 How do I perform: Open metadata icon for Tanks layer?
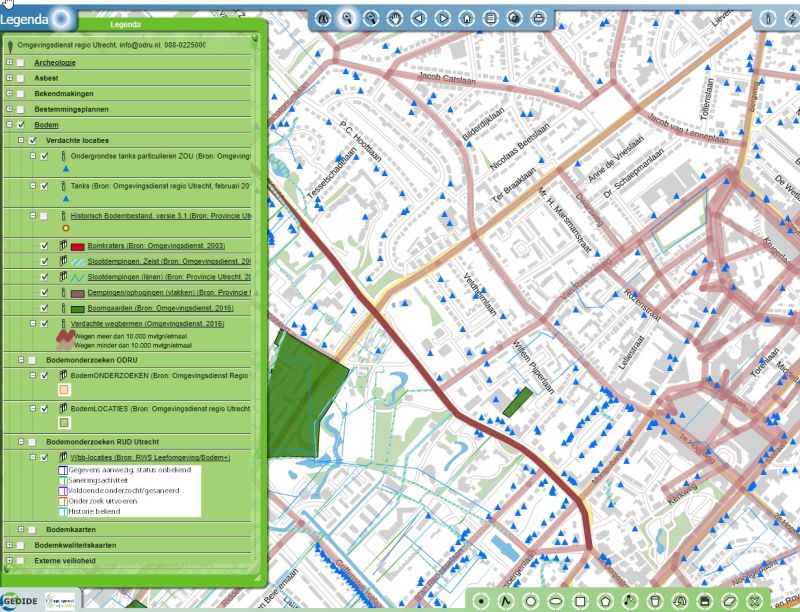pyautogui.click(x=63, y=186)
